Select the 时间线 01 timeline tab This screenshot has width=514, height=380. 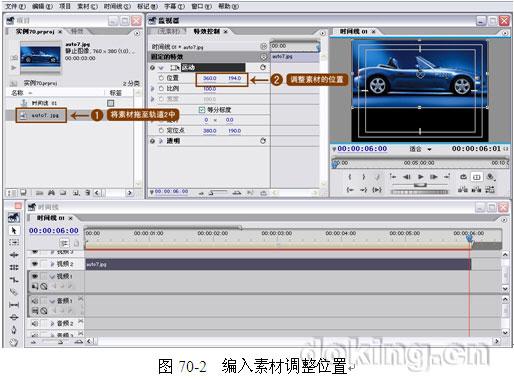[x=51, y=218]
